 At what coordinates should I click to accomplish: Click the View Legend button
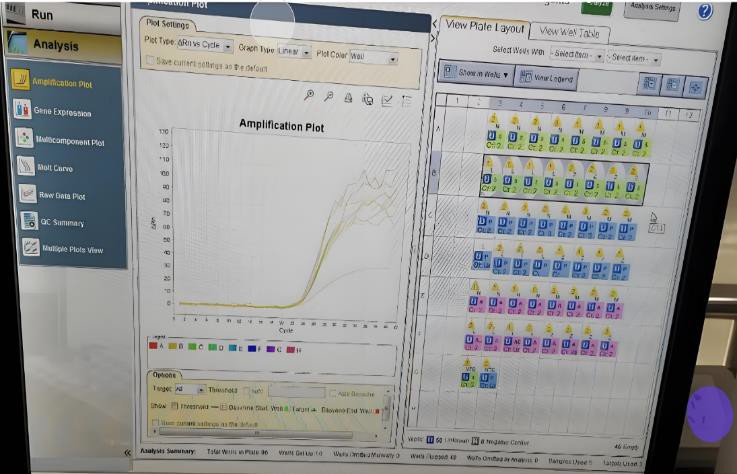[x=547, y=76]
